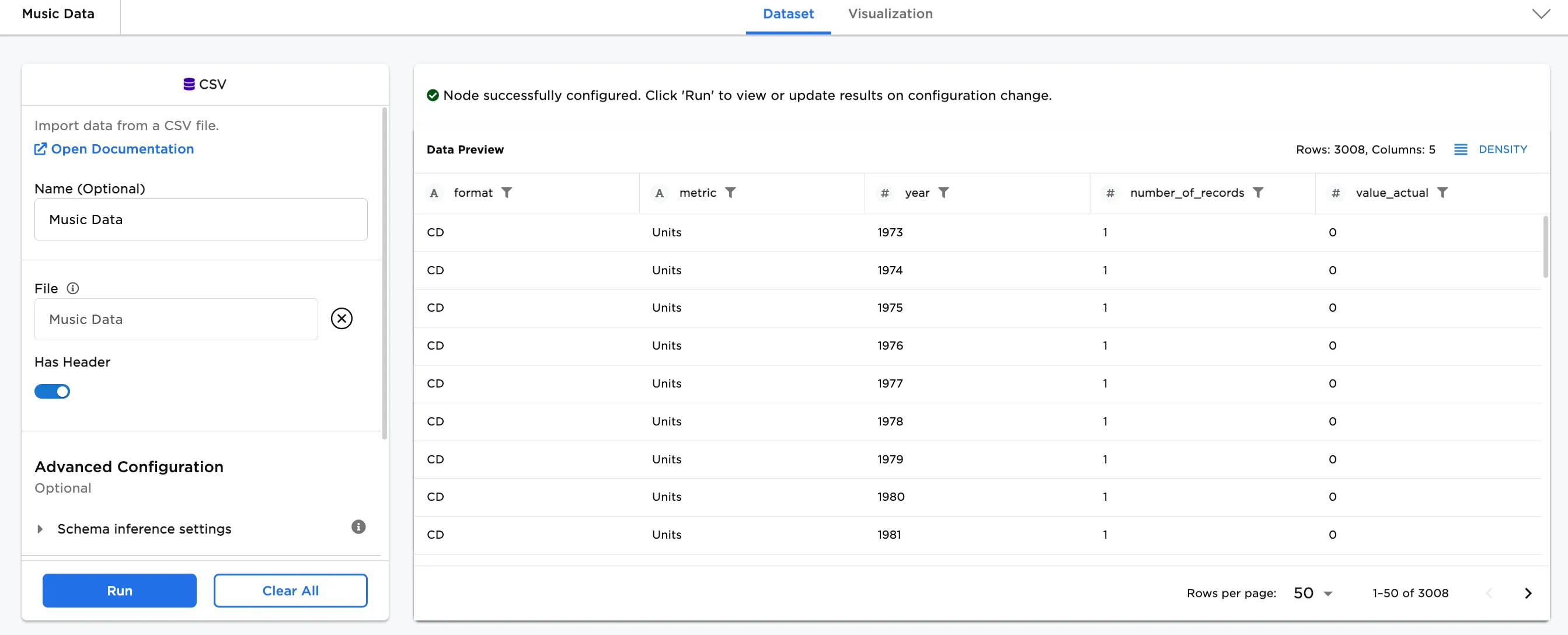Expand Schema inference settings
The height and width of the screenshot is (635, 1568).
pyautogui.click(x=40, y=528)
